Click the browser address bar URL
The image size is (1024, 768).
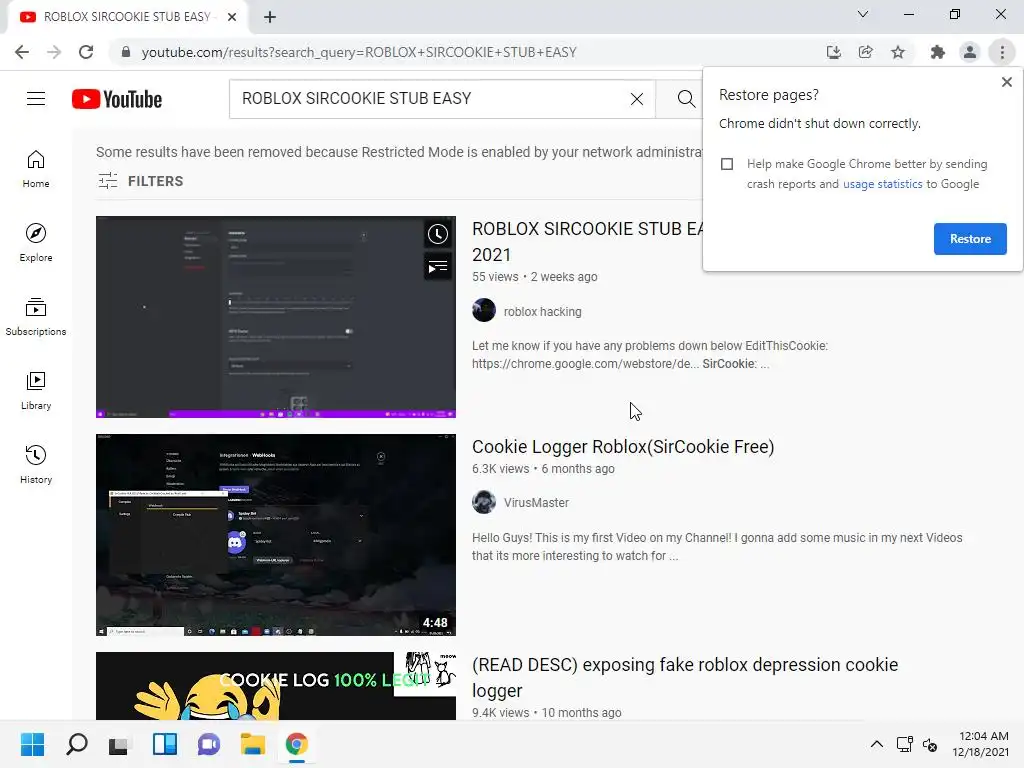click(x=359, y=52)
